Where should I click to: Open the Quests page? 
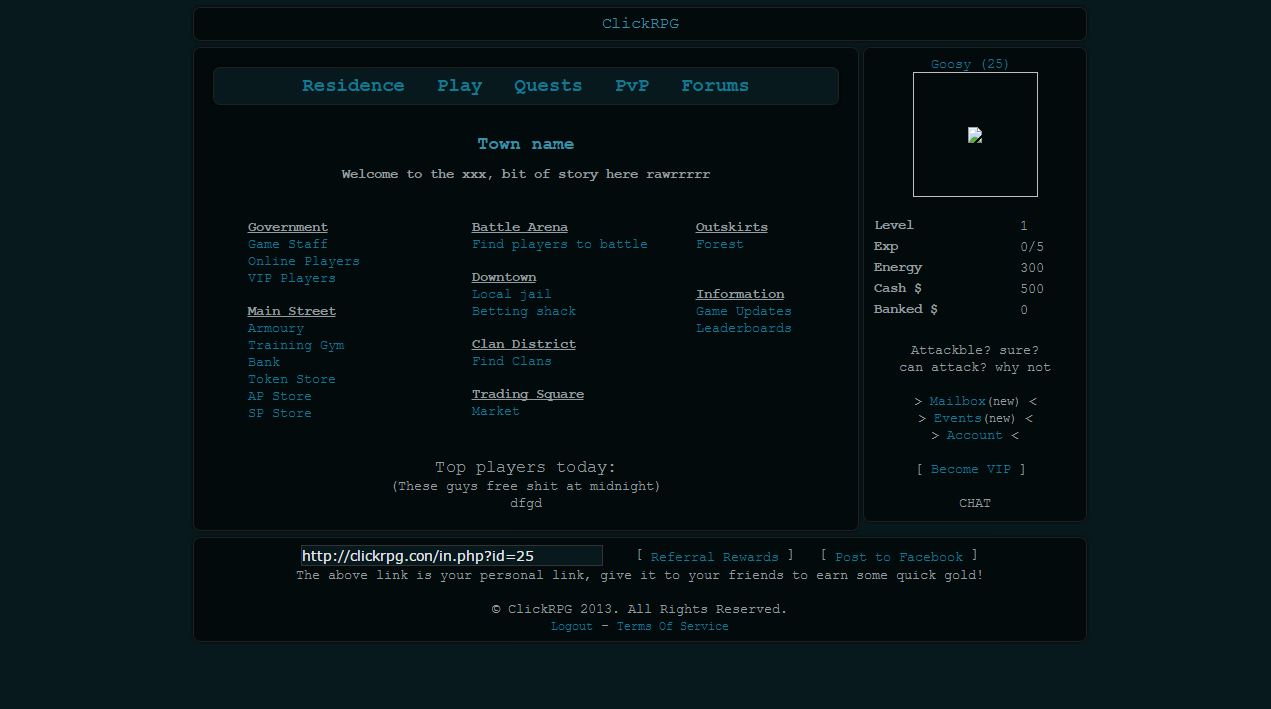point(548,86)
